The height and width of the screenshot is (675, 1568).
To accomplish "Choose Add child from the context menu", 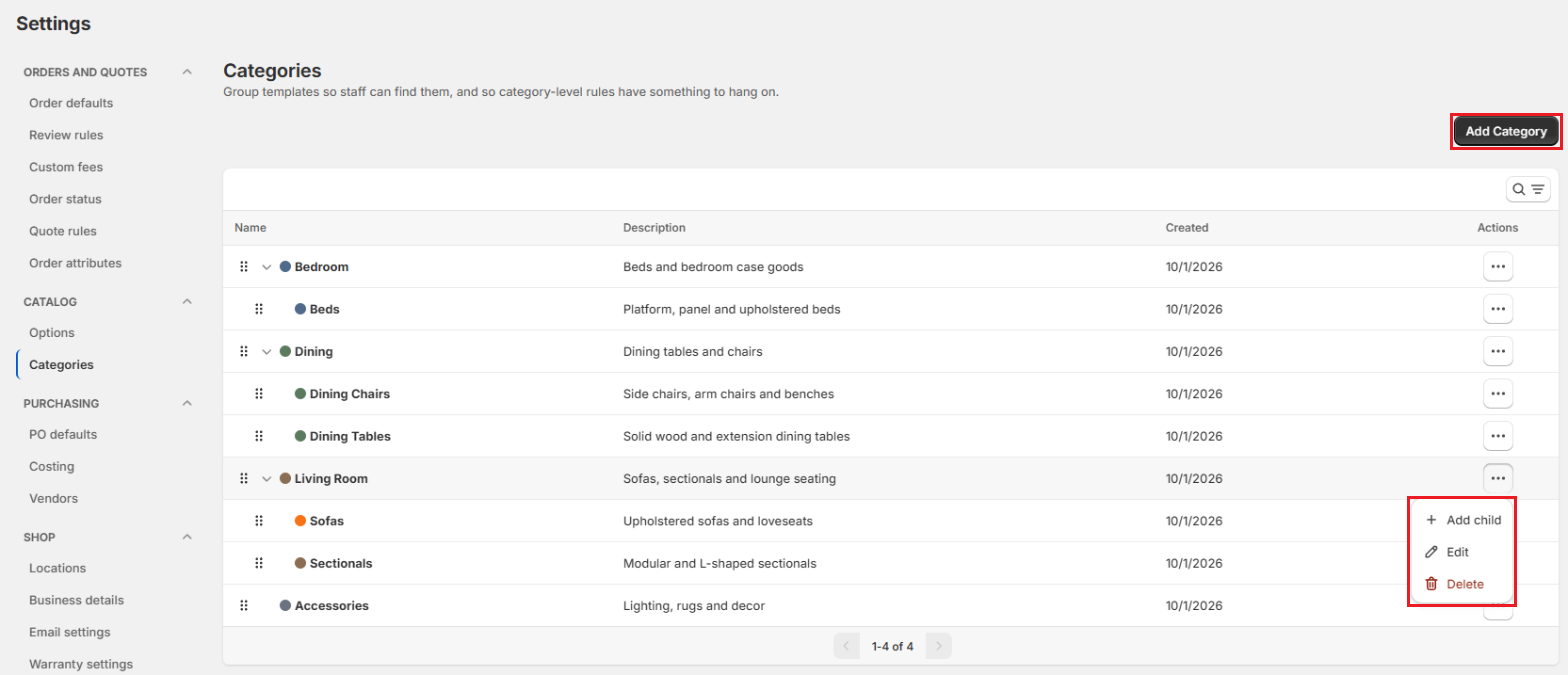I will (1462, 520).
